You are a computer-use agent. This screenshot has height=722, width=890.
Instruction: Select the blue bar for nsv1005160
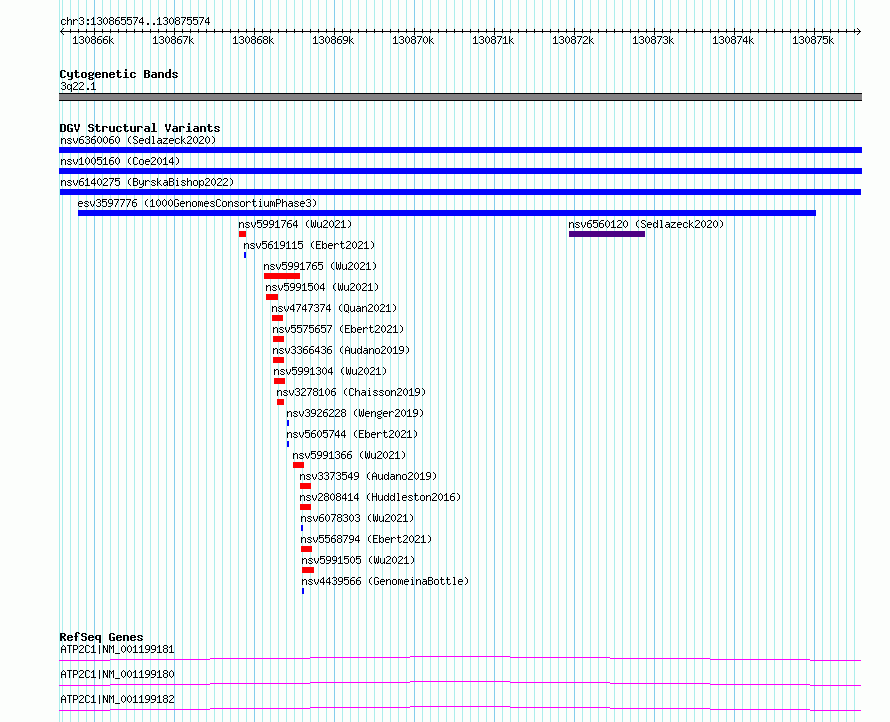[x=460, y=171]
